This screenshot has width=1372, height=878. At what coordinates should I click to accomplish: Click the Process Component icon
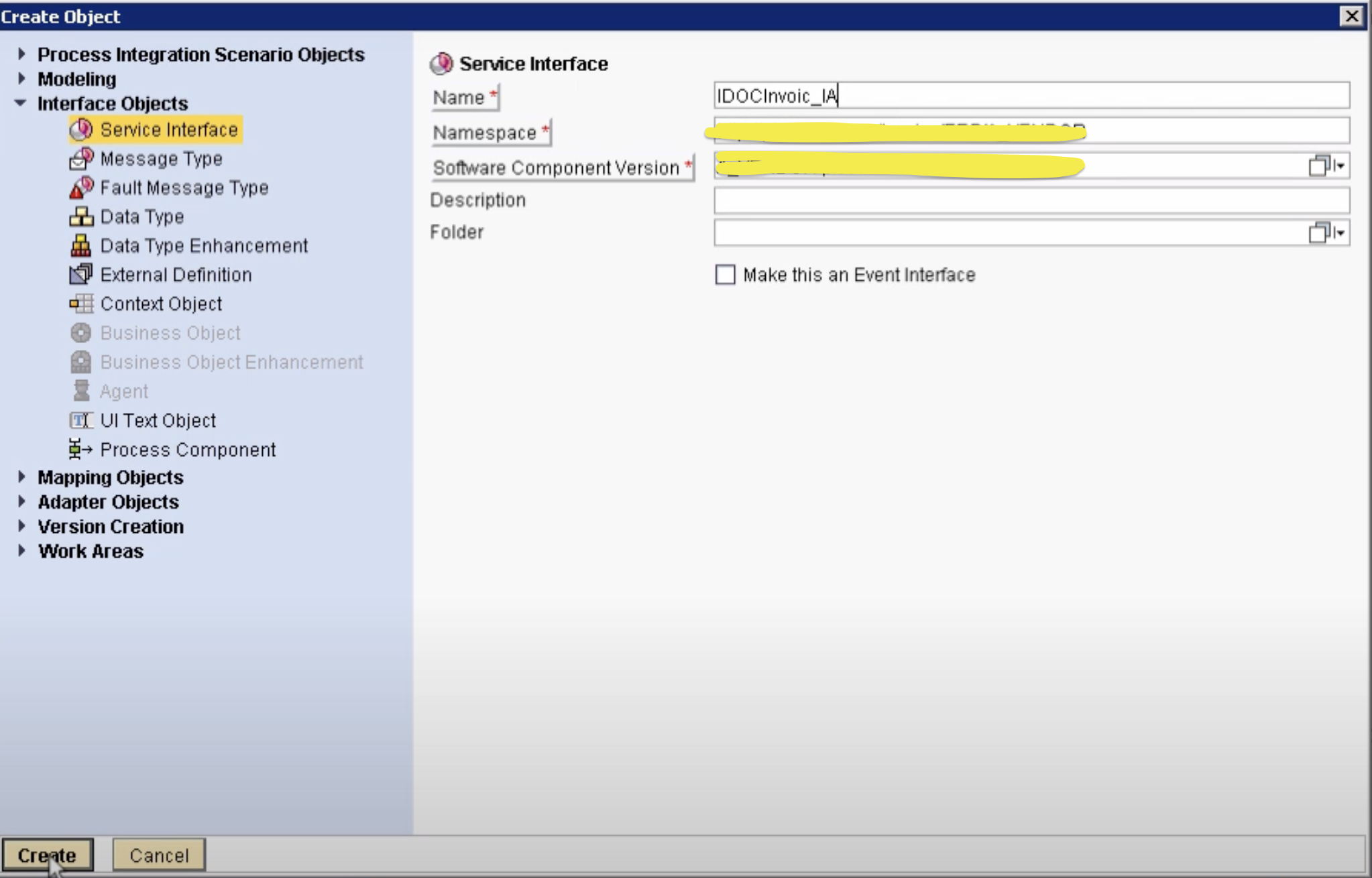[x=81, y=449]
